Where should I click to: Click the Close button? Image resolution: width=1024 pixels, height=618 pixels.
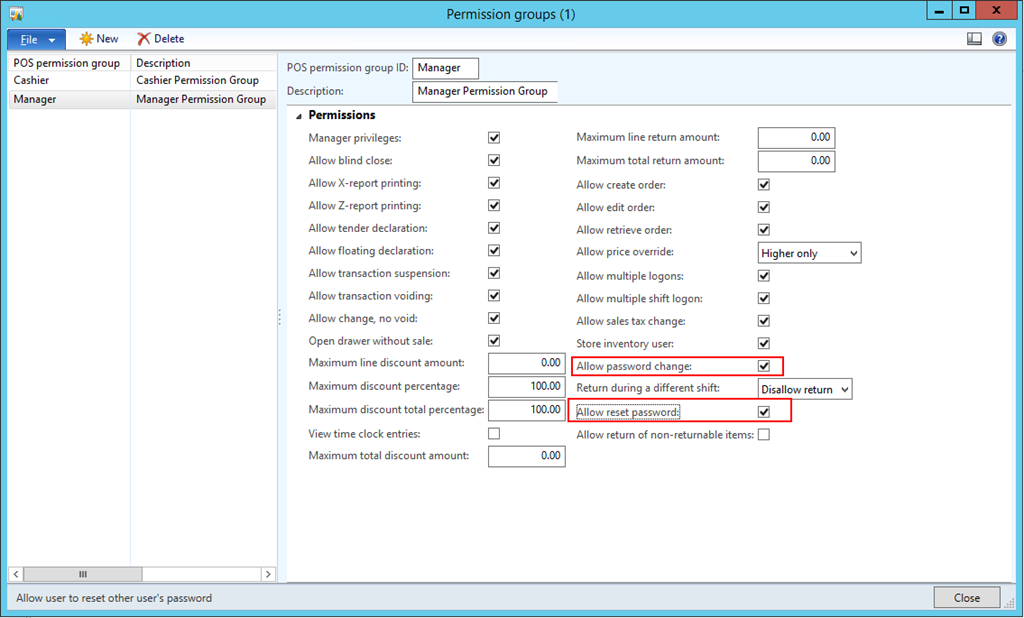point(966,598)
